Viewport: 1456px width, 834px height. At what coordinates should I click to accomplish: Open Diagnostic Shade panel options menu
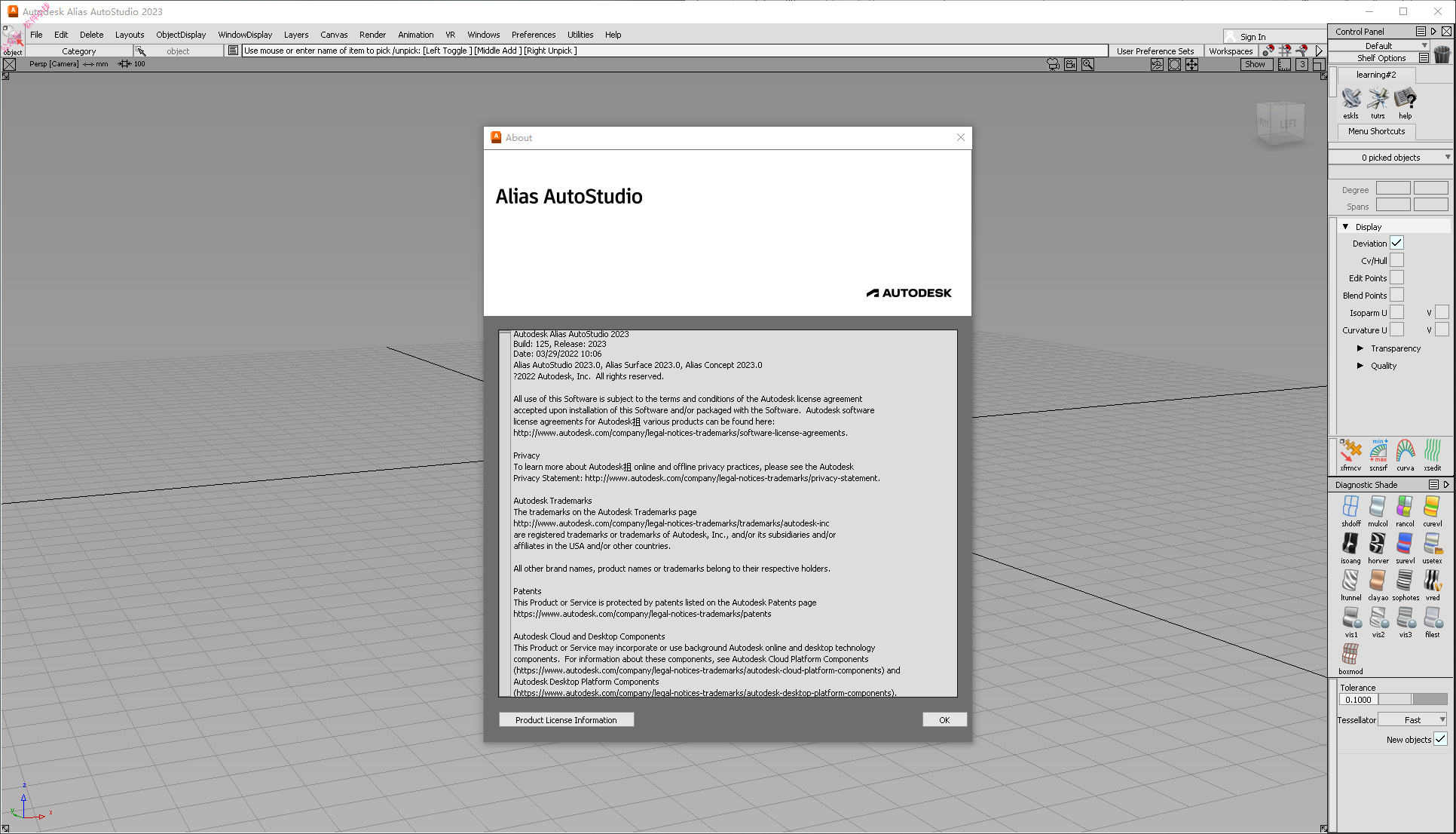click(x=1433, y=485)
